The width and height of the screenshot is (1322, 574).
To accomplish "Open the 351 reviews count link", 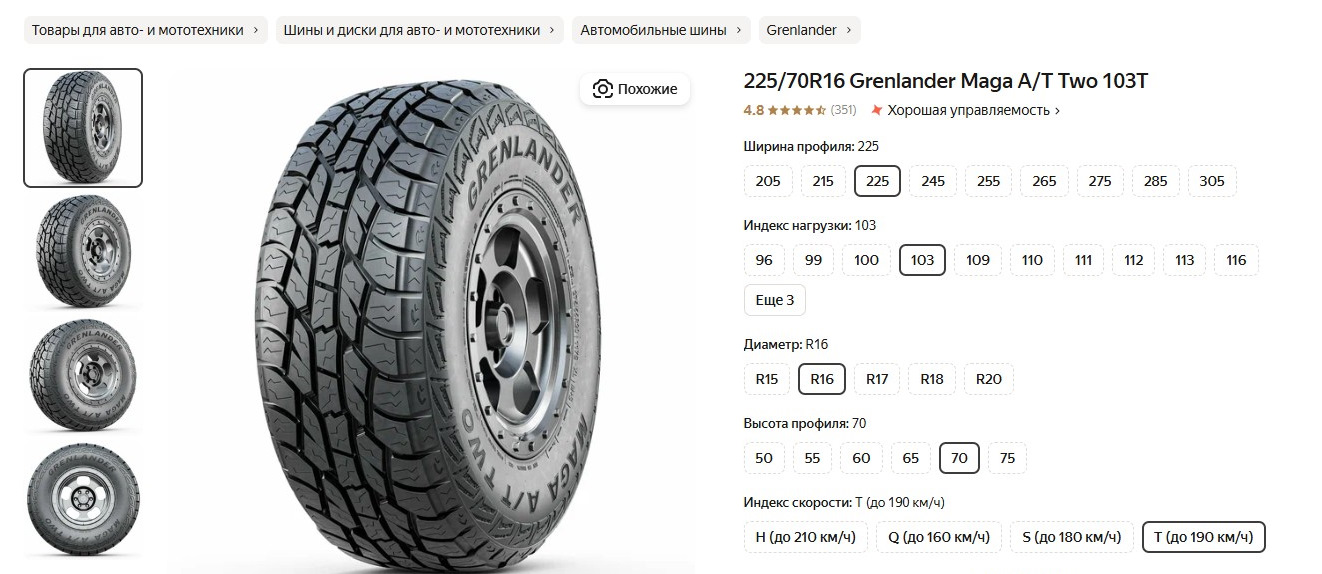I will point(844,110).
